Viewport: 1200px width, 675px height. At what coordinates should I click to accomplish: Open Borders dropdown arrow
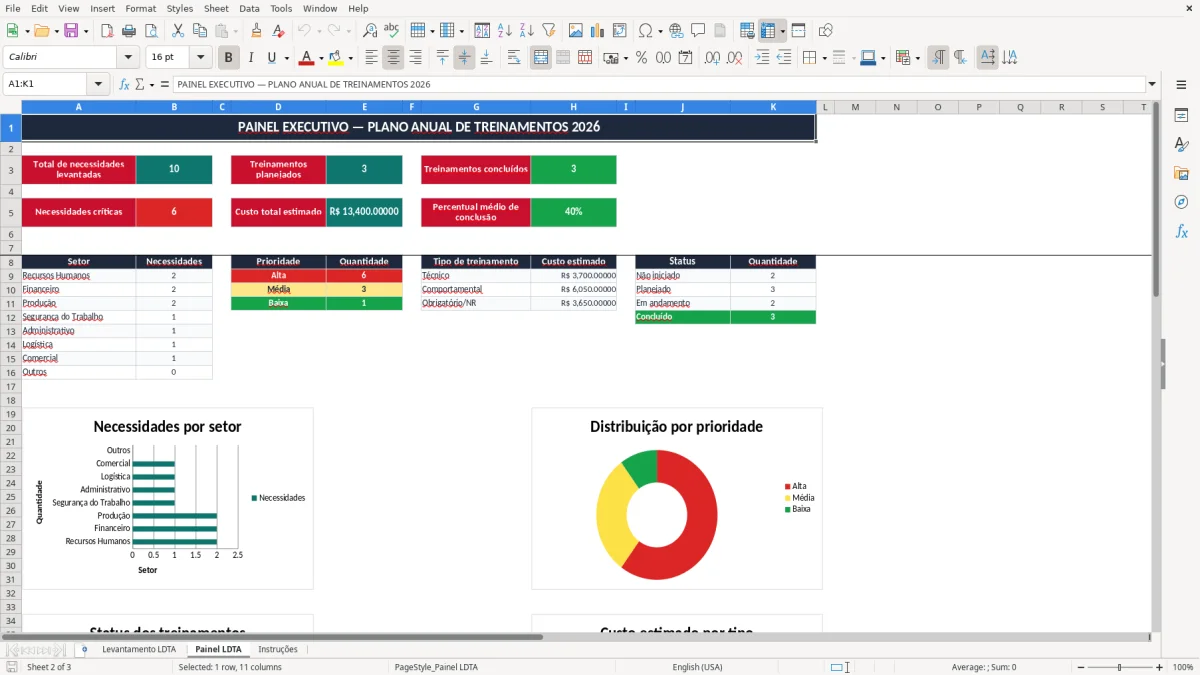[x=824, y=58]
